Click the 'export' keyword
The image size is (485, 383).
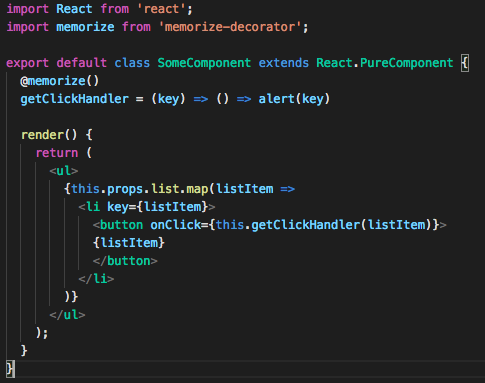(27, 63)
